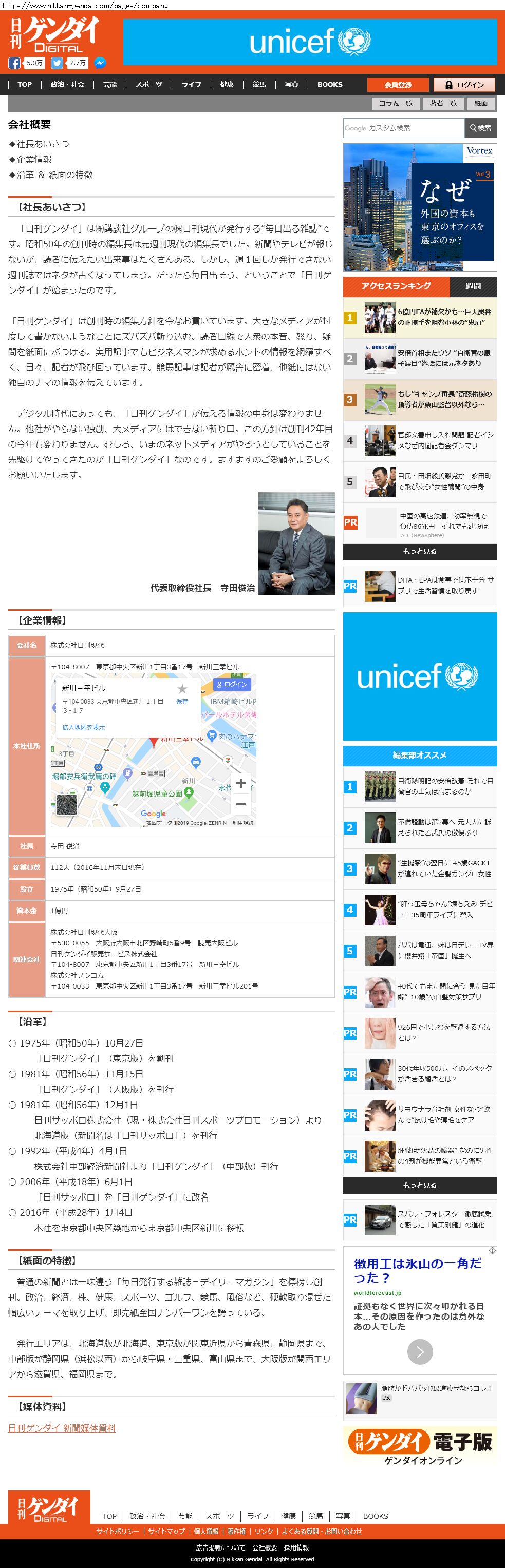
Task: Open the 写真 navigation menu
Action: [292, 85]
